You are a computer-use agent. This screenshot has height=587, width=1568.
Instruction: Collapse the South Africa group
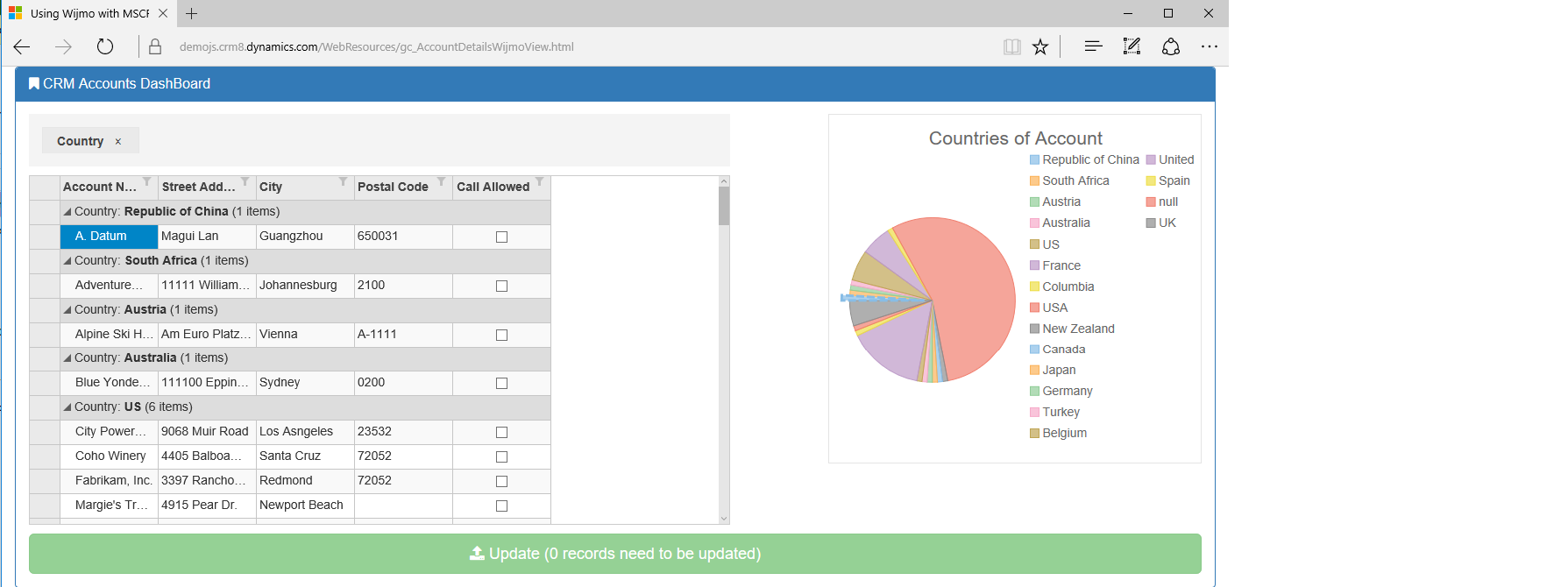pyautogui.click(x=67, y=261)
